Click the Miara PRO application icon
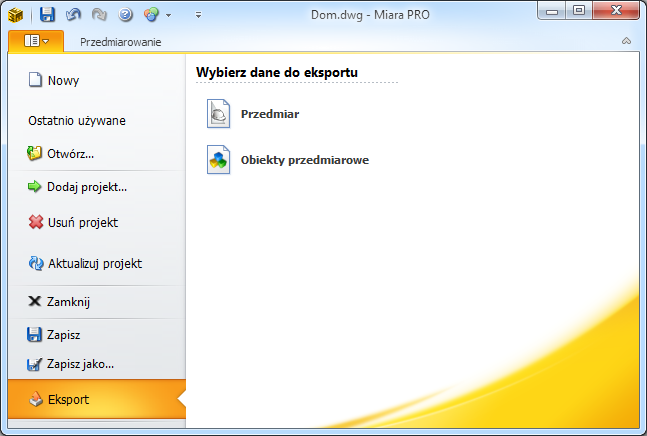This screenshot has width=647, height=436. pyautogui.click(x=16, y=15)
